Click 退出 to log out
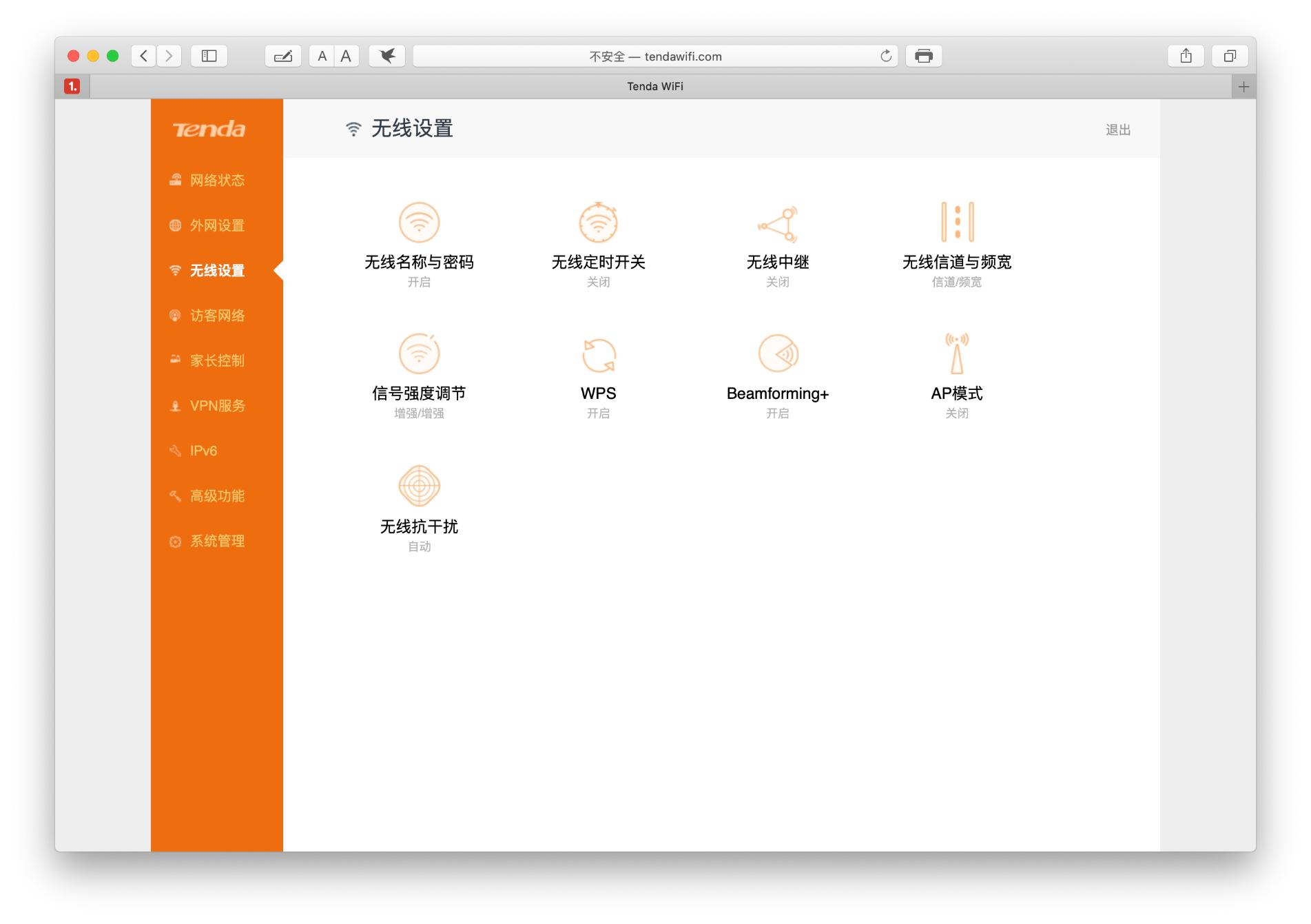This screenshot has width=1311, height=924. pos(1118,130)
